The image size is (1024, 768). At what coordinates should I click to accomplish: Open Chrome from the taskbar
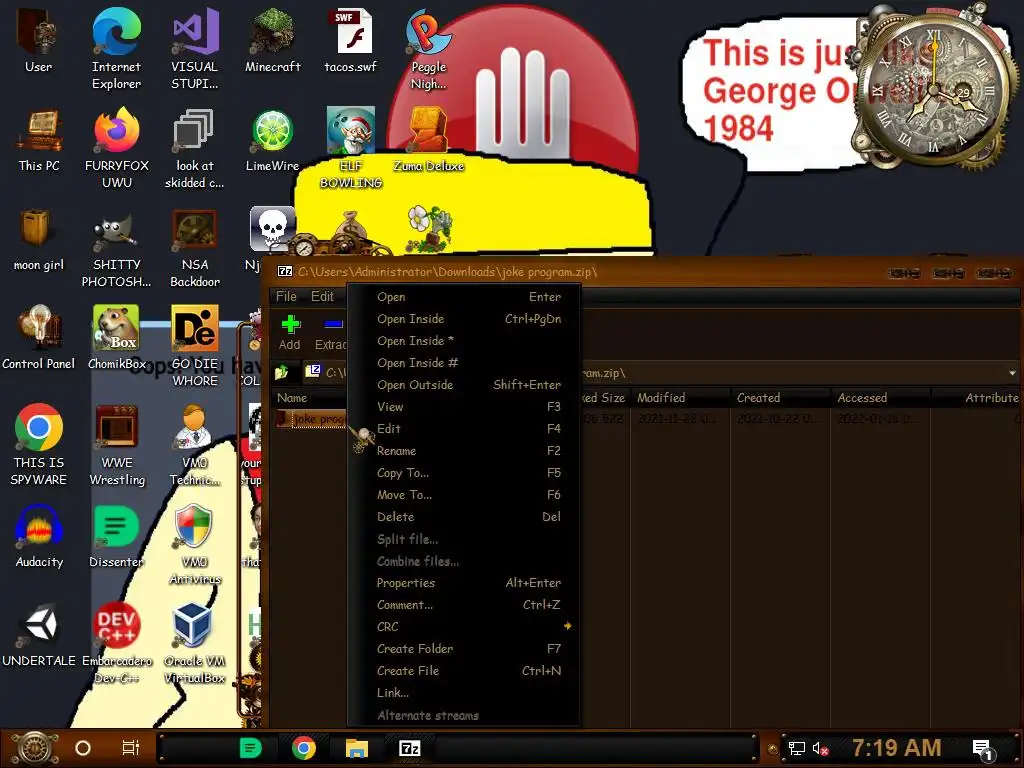[x=304, y=748]
